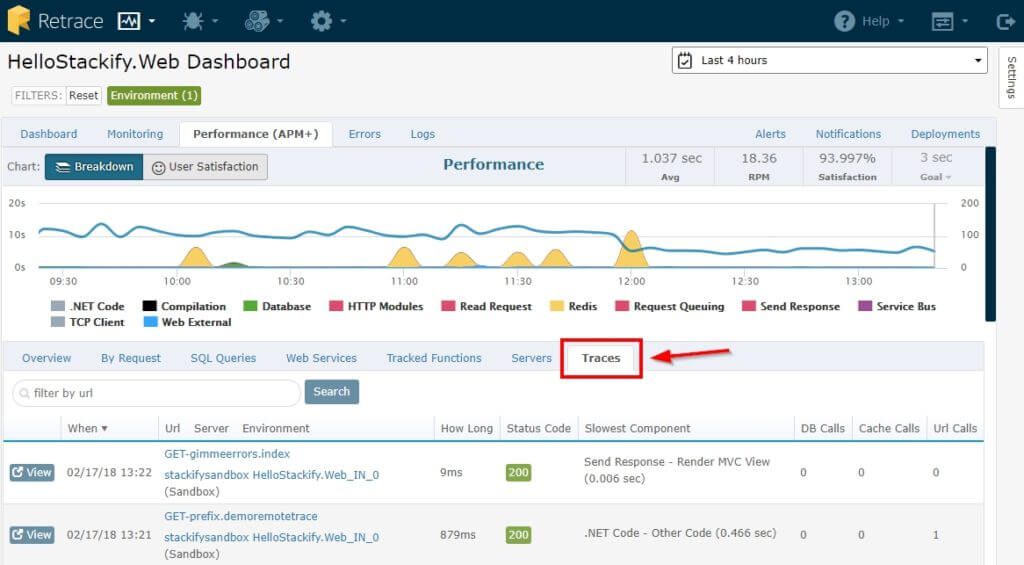Click 200 status badge in 13:22 row
The height and width of the screenshot is (565, 1024).
(519, 472)
